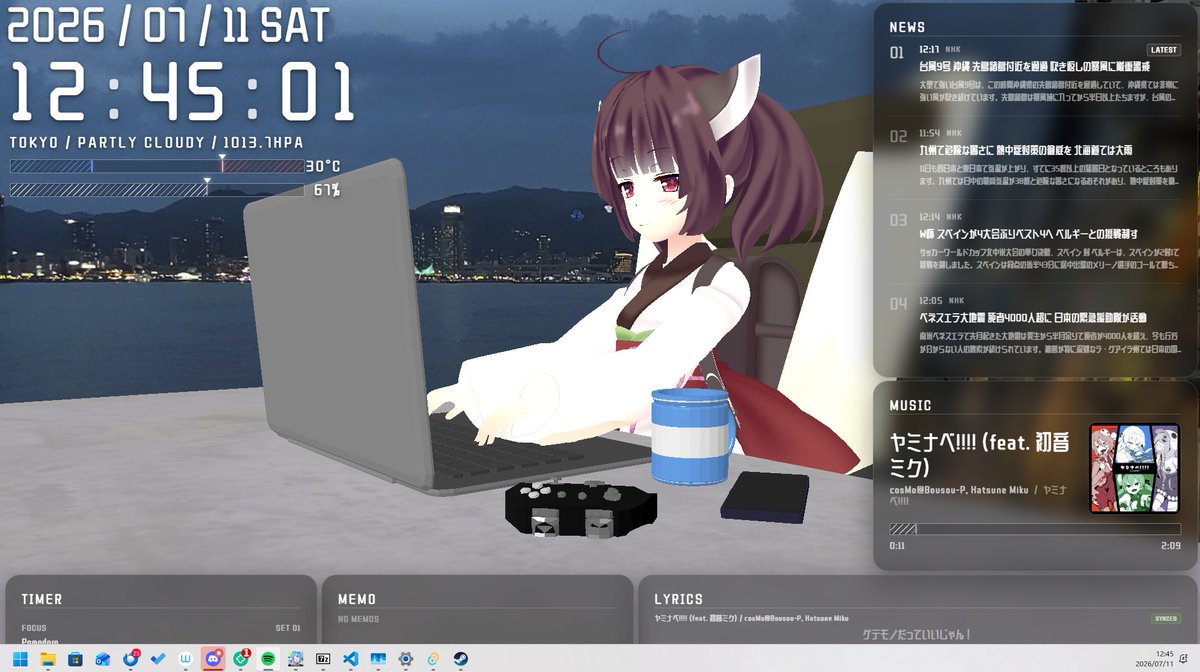Open File Explorer from the taskbar

click(x=47, y=659)
